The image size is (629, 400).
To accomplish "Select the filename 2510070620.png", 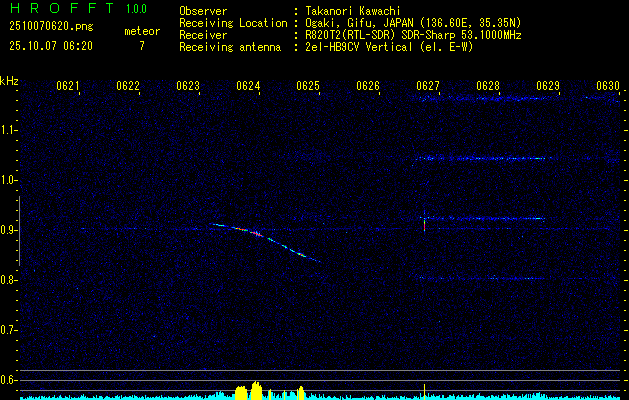I will 51,27.
